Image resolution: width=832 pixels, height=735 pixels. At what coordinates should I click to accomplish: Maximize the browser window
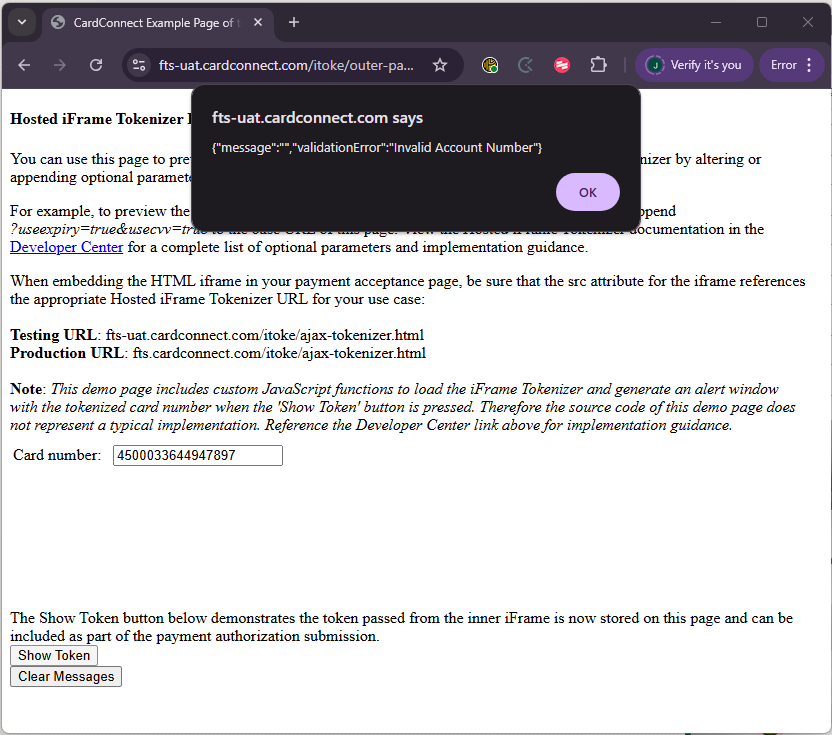coord(762,22)
